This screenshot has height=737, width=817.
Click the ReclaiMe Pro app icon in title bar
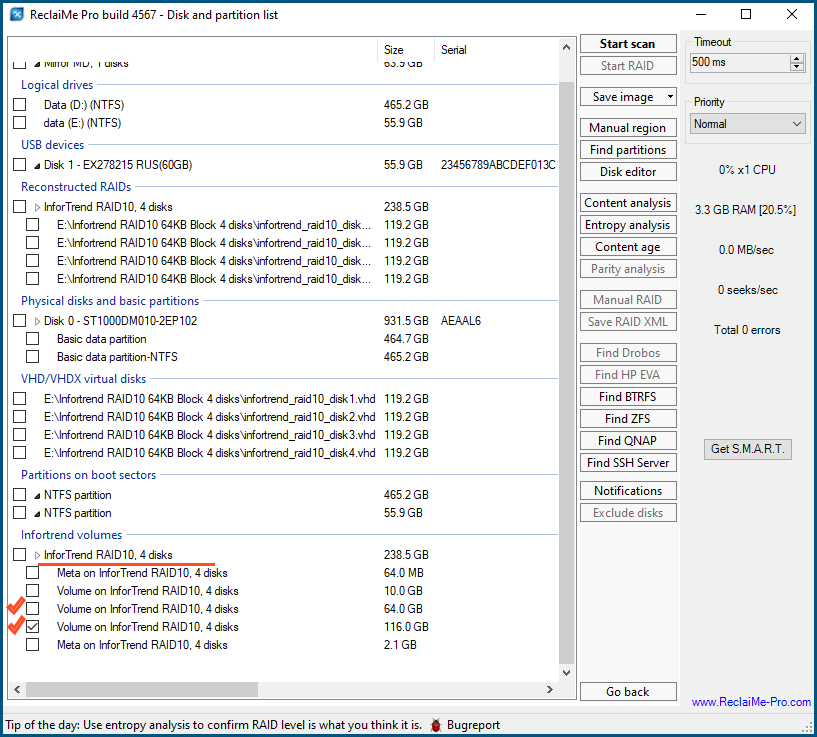17,15
